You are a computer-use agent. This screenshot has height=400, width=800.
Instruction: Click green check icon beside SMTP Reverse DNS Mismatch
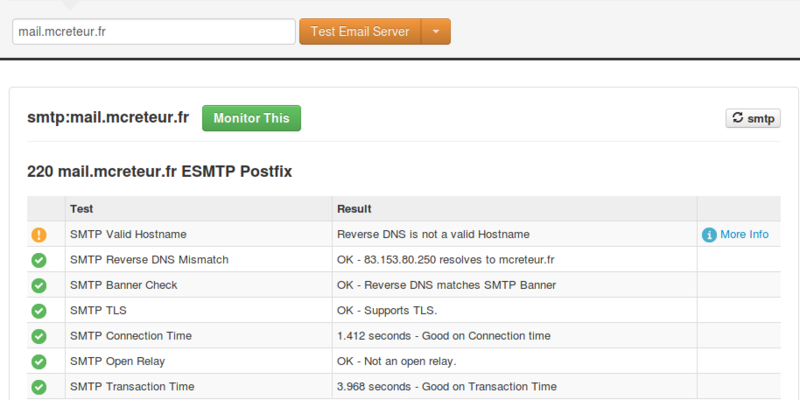pos(39,260)
